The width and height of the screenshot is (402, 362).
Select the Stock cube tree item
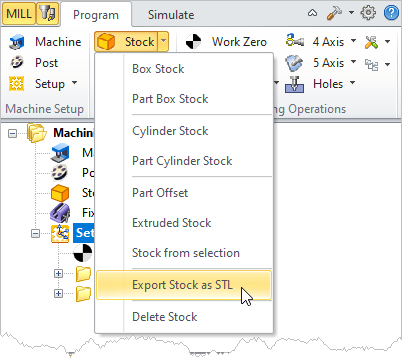click(x=60, y=193)
